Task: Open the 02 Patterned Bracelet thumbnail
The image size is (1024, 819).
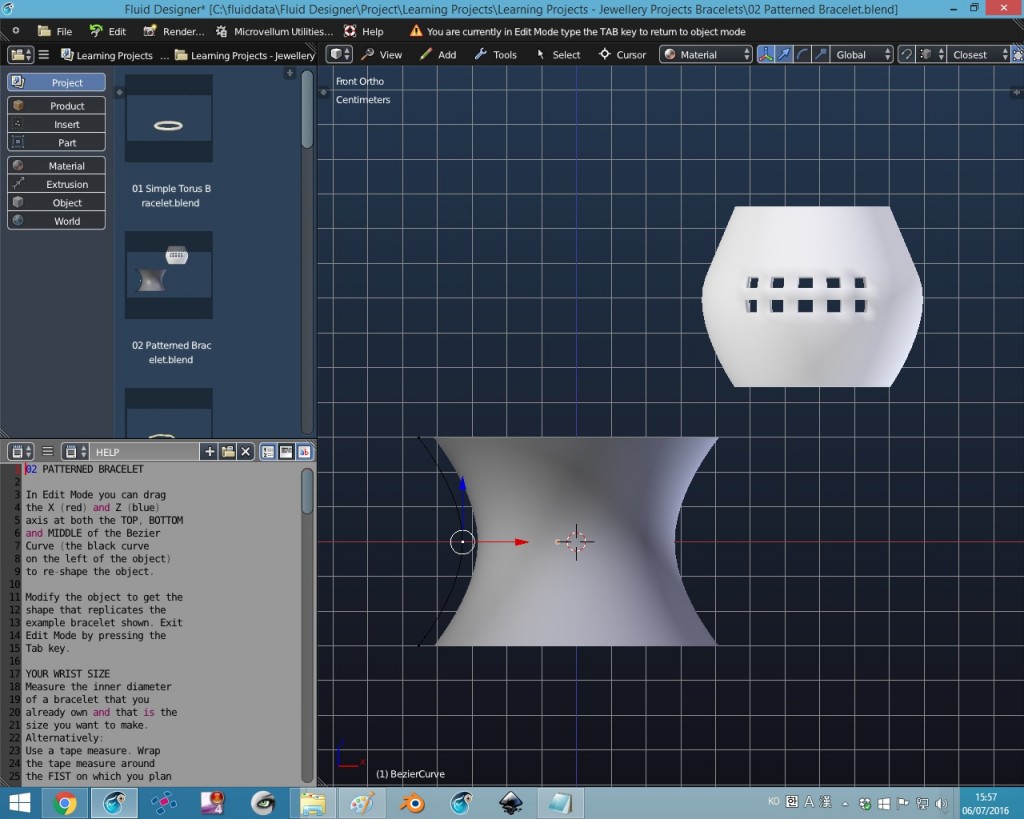Action: [x=168, y=273]
